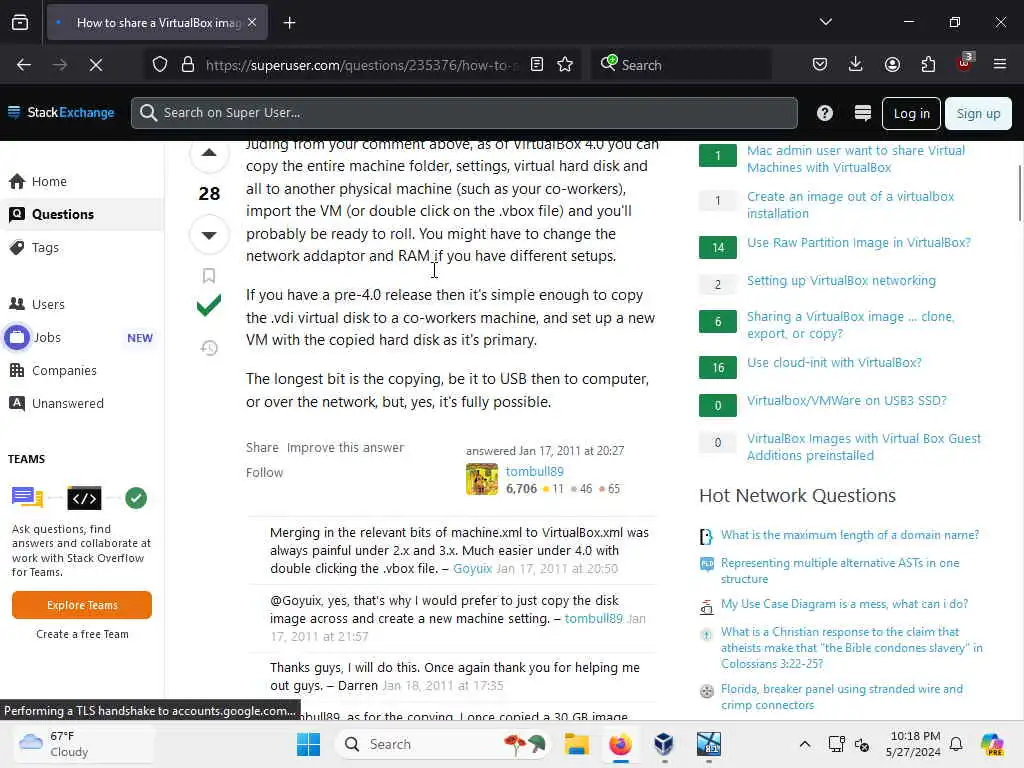Open 'Virtualbox/VMWare on USB3 SSD?' link
1024x768 pixels.
point(846,401)
